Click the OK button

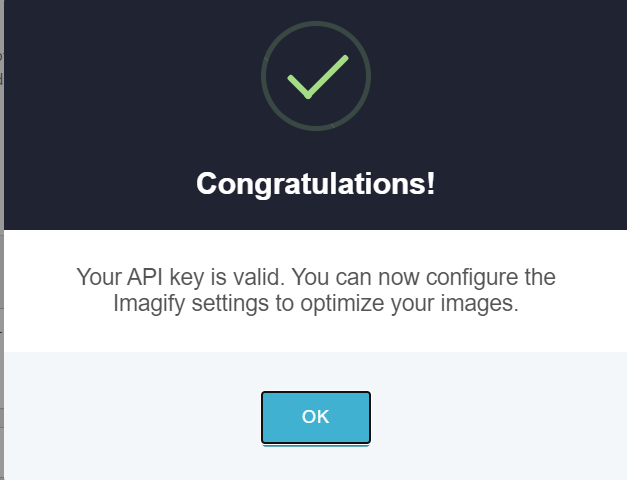click(x=316, y=417)
